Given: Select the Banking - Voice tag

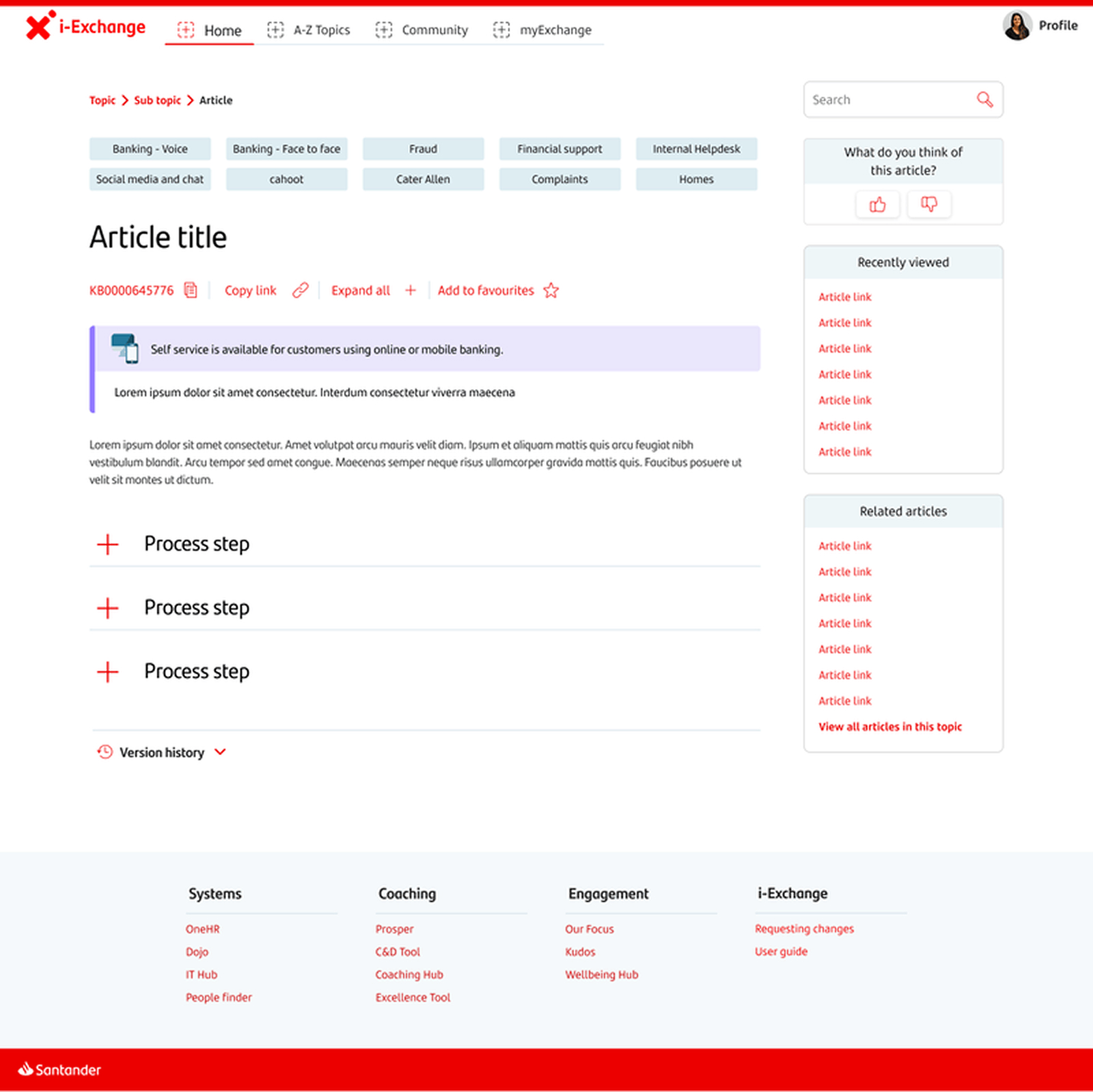Looking at the screenshot, I should [150, 149].
